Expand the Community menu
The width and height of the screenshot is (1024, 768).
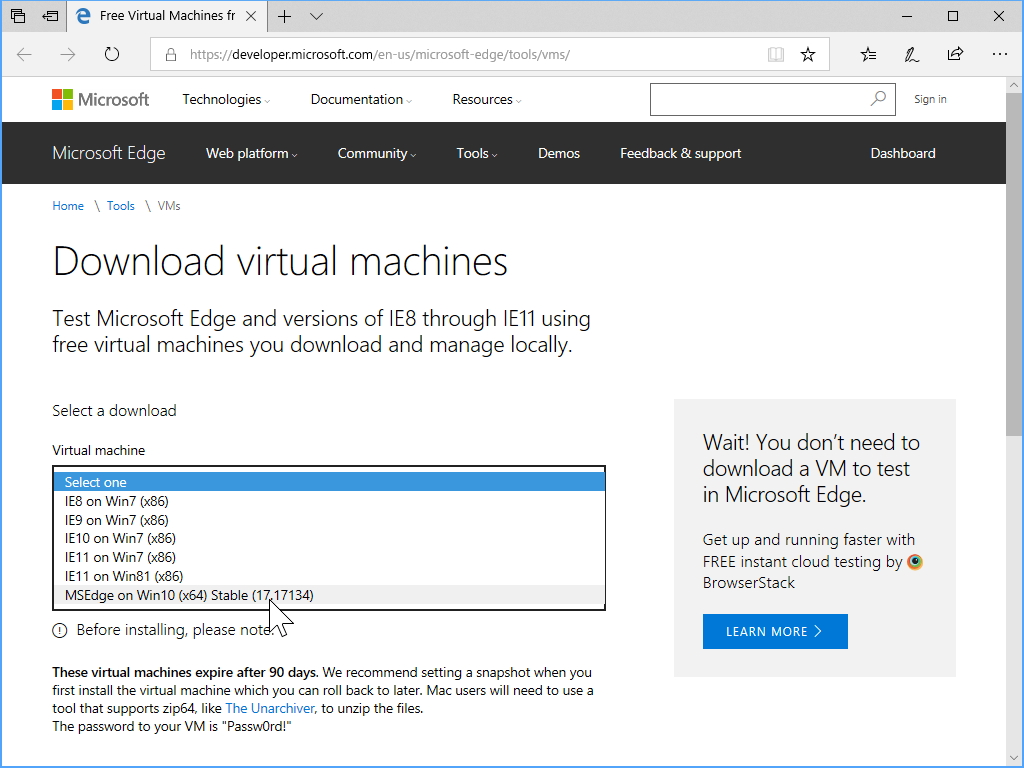tap(375, 153)
